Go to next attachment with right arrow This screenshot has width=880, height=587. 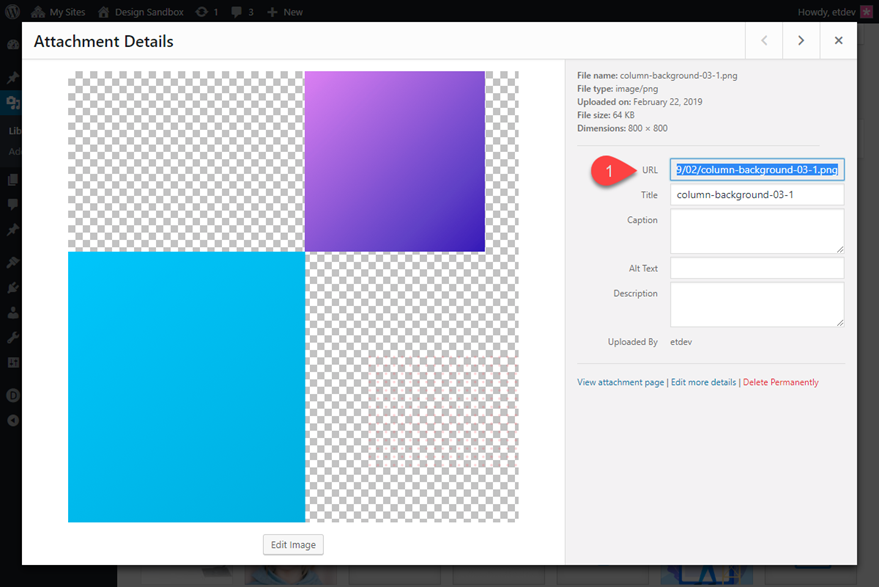(801, 41)
